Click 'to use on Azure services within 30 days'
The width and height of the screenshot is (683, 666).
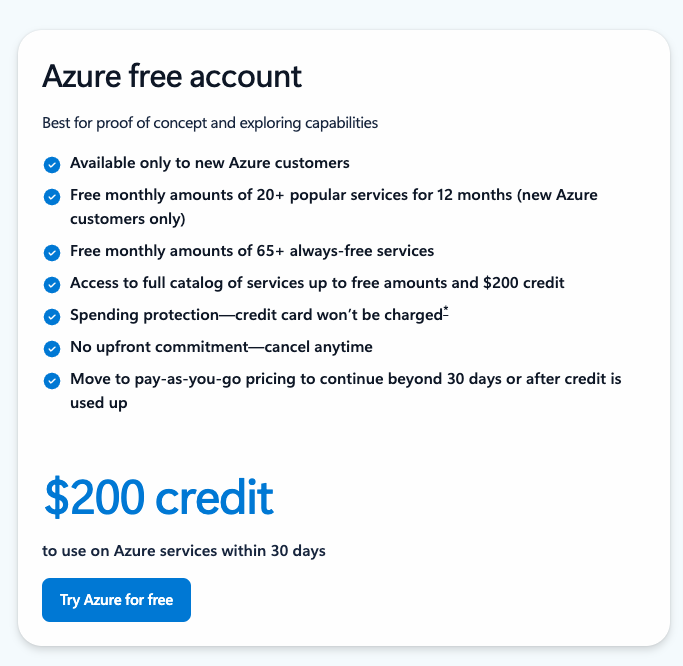[184, 551]
